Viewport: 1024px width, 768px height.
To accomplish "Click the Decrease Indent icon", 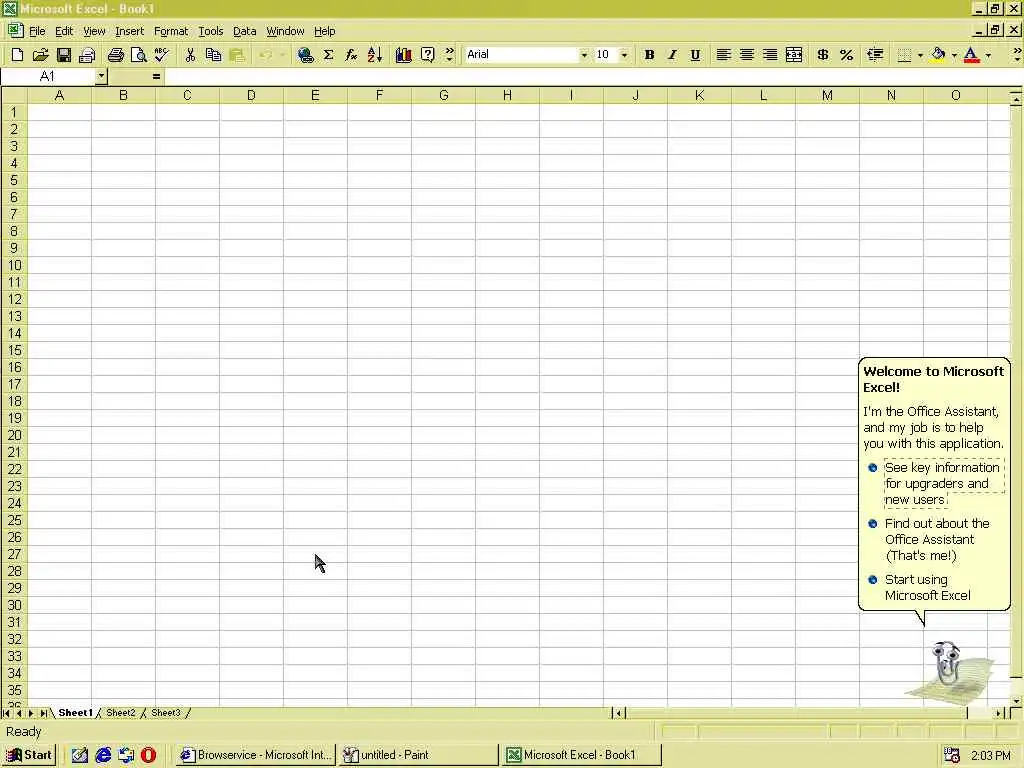I will pyautogui.click(x=875, y=55).
